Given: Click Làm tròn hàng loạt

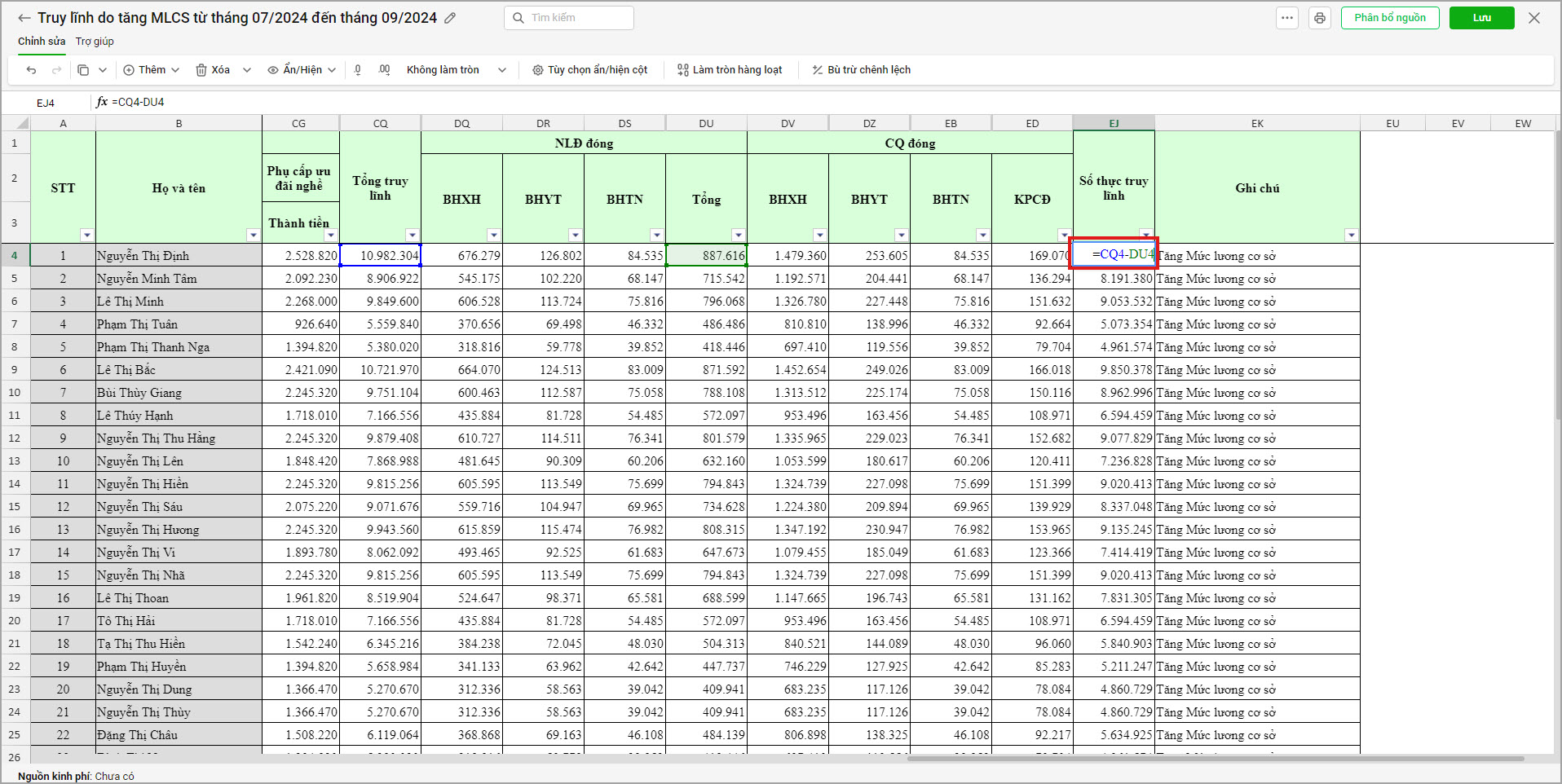Looking at the screenshot, I should (x=730, y=70).
